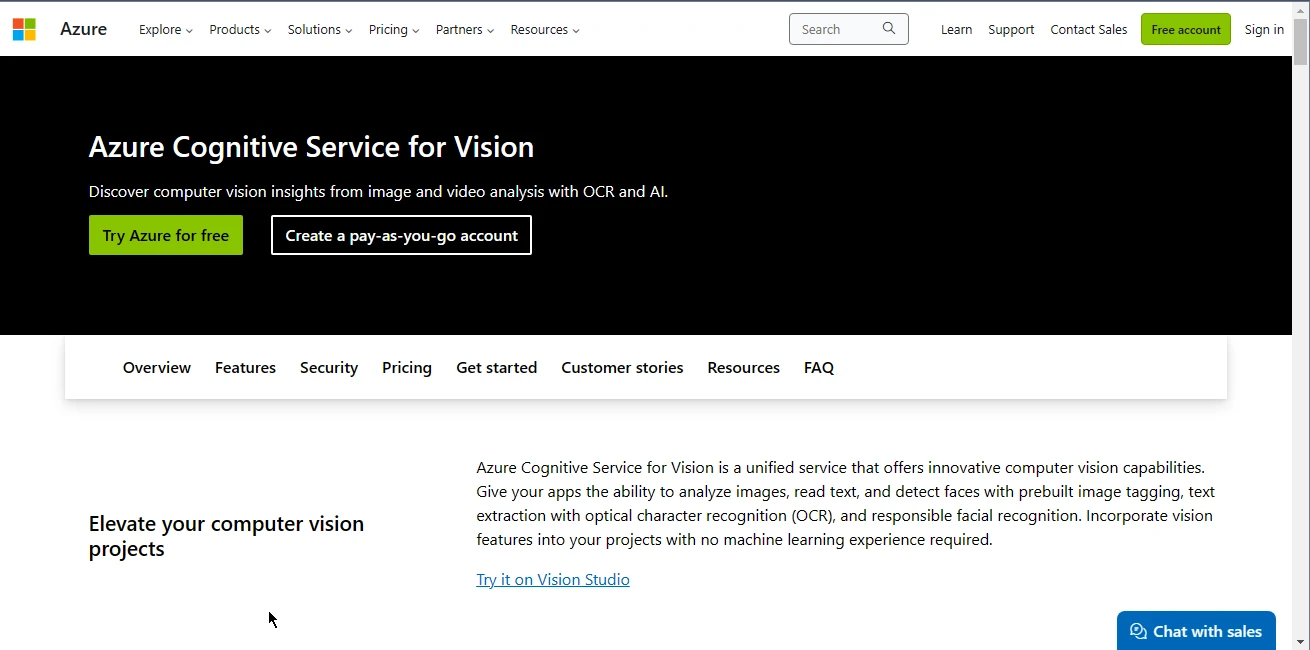
Task: Switch to the Features section tab
Action: click(245, 368)
